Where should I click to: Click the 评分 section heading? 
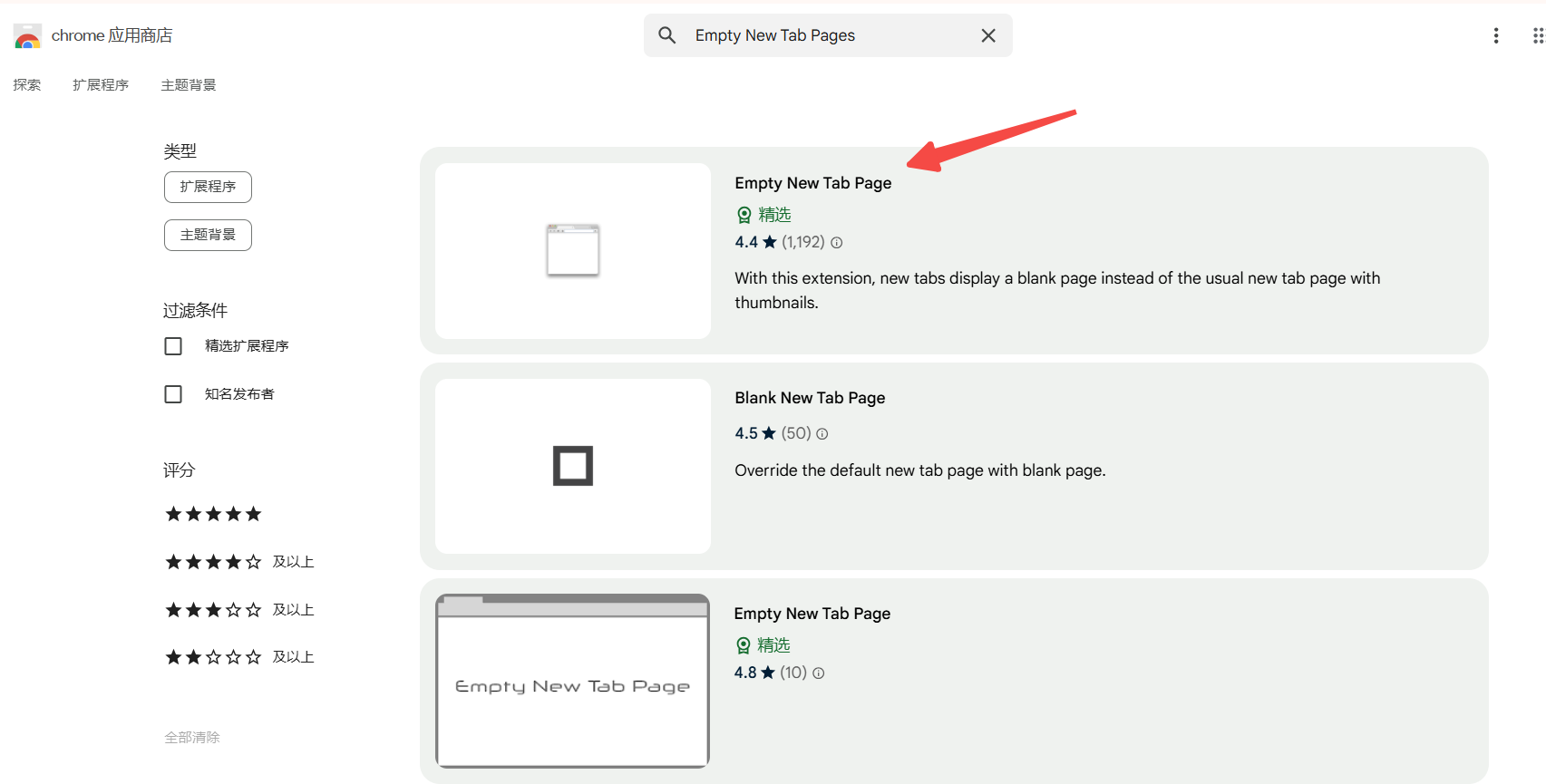click(179, 470)
